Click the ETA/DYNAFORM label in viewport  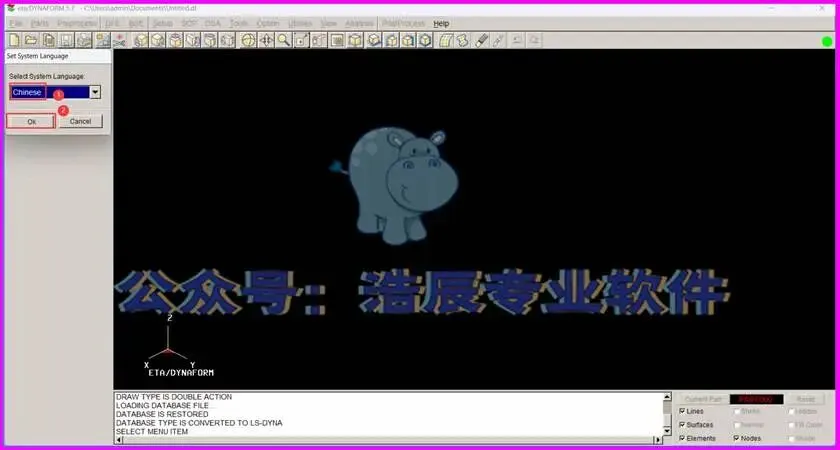181,373
